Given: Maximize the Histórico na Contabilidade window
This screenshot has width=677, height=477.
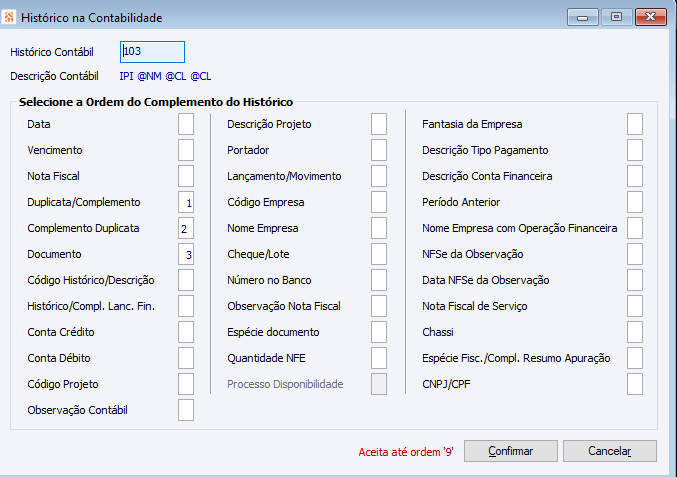Looking at the screenshot, I should (x=616, y=17).
